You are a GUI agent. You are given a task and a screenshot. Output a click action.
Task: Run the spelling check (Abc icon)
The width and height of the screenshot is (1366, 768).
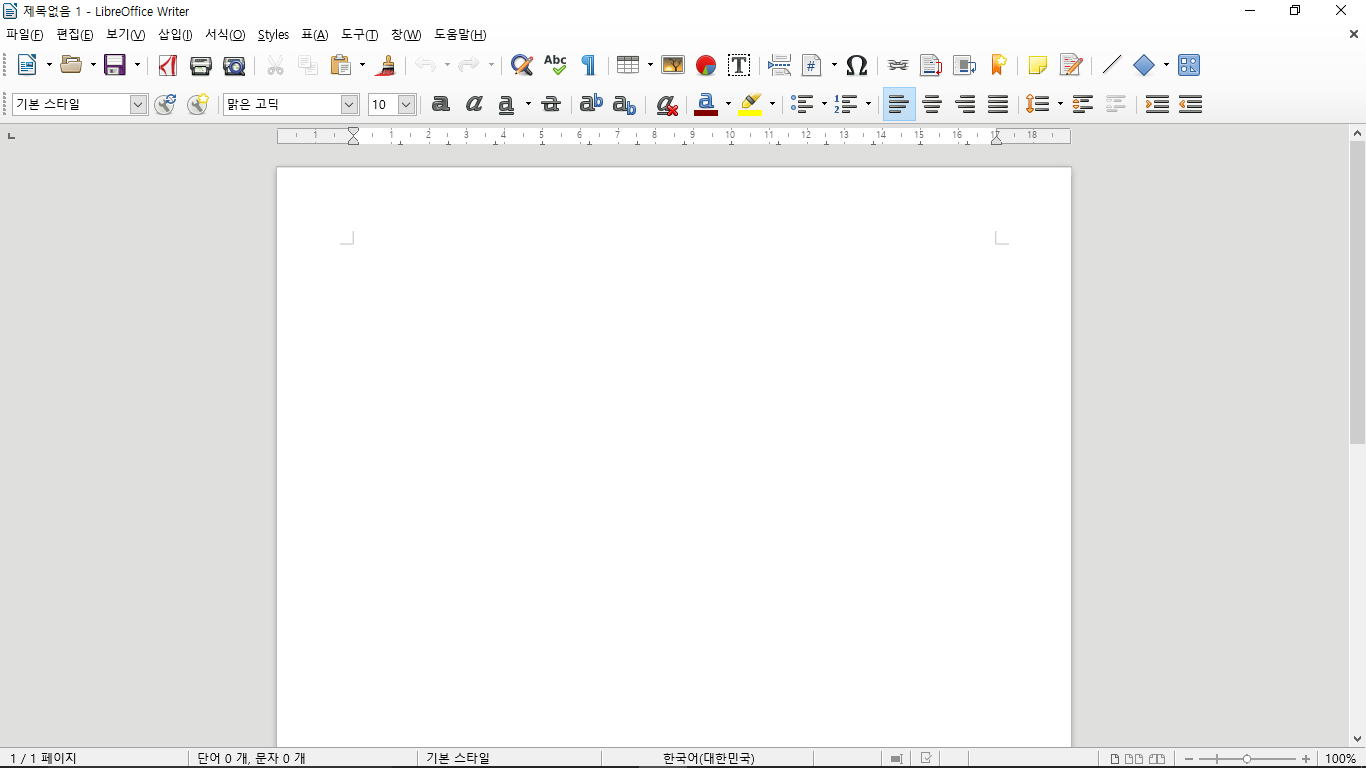[x=555, y=66]
